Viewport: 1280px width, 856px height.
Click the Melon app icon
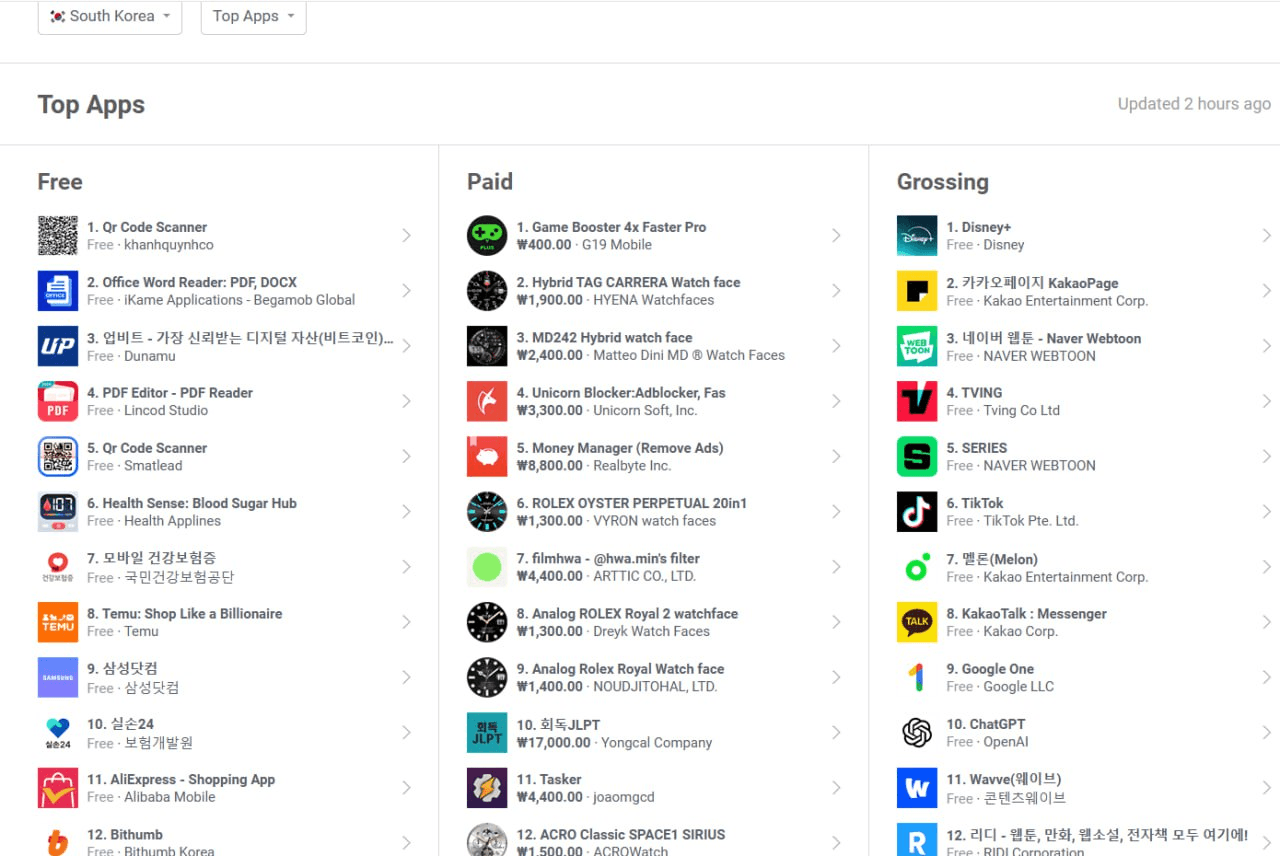coord(917,567)
